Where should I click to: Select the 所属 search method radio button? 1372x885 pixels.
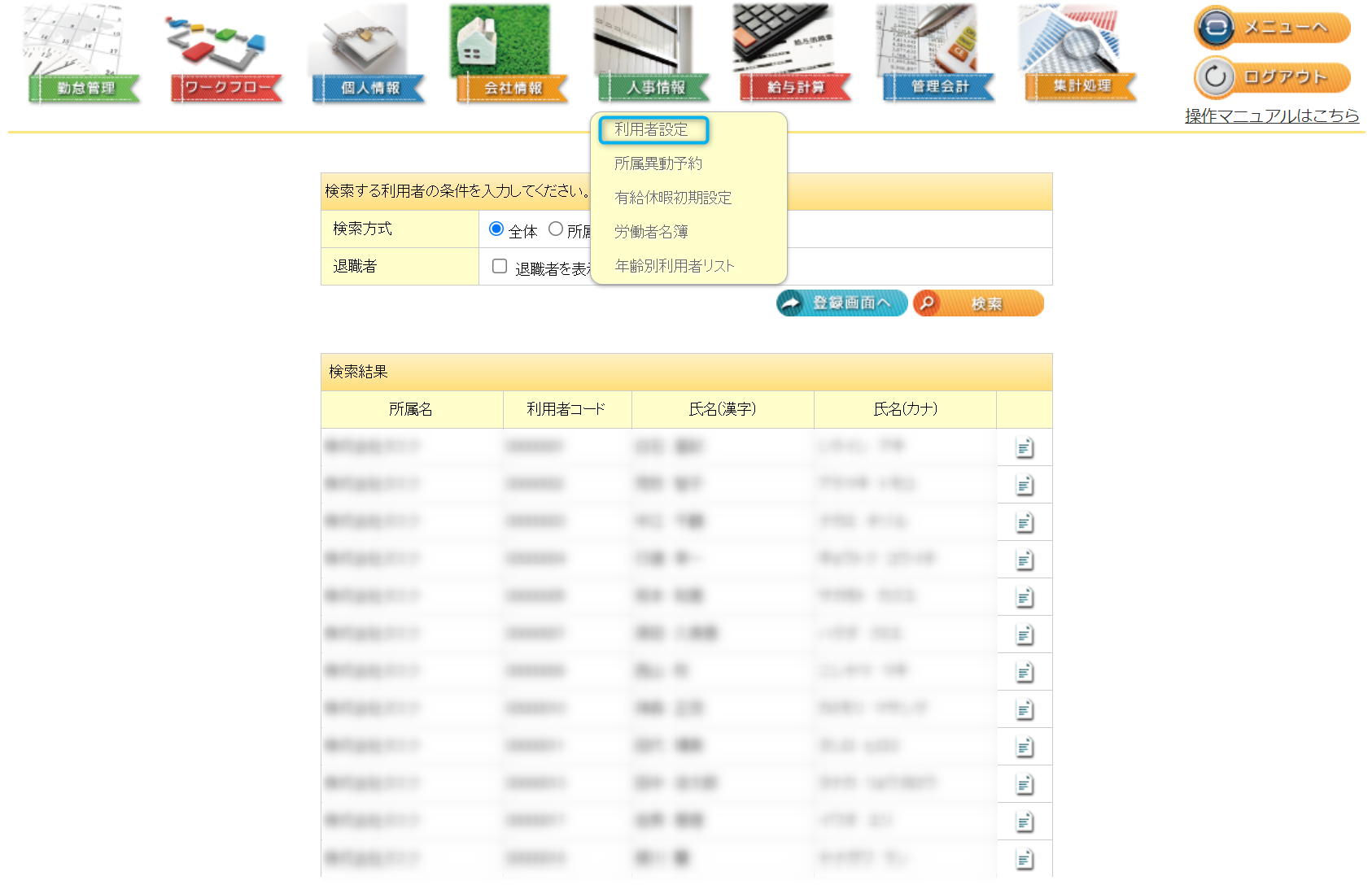[556, 229]
